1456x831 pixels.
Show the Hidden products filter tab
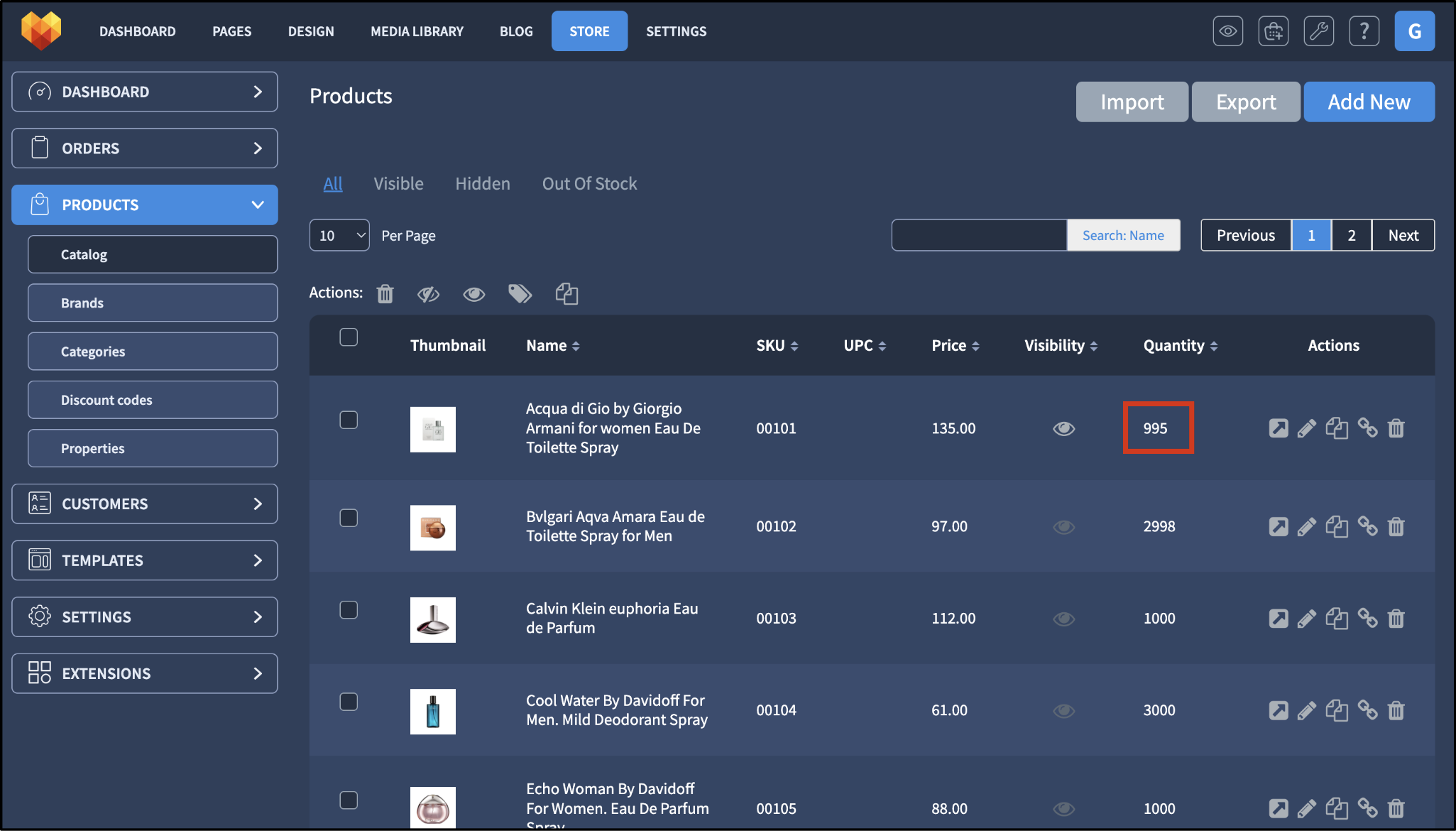click(482, 184)
